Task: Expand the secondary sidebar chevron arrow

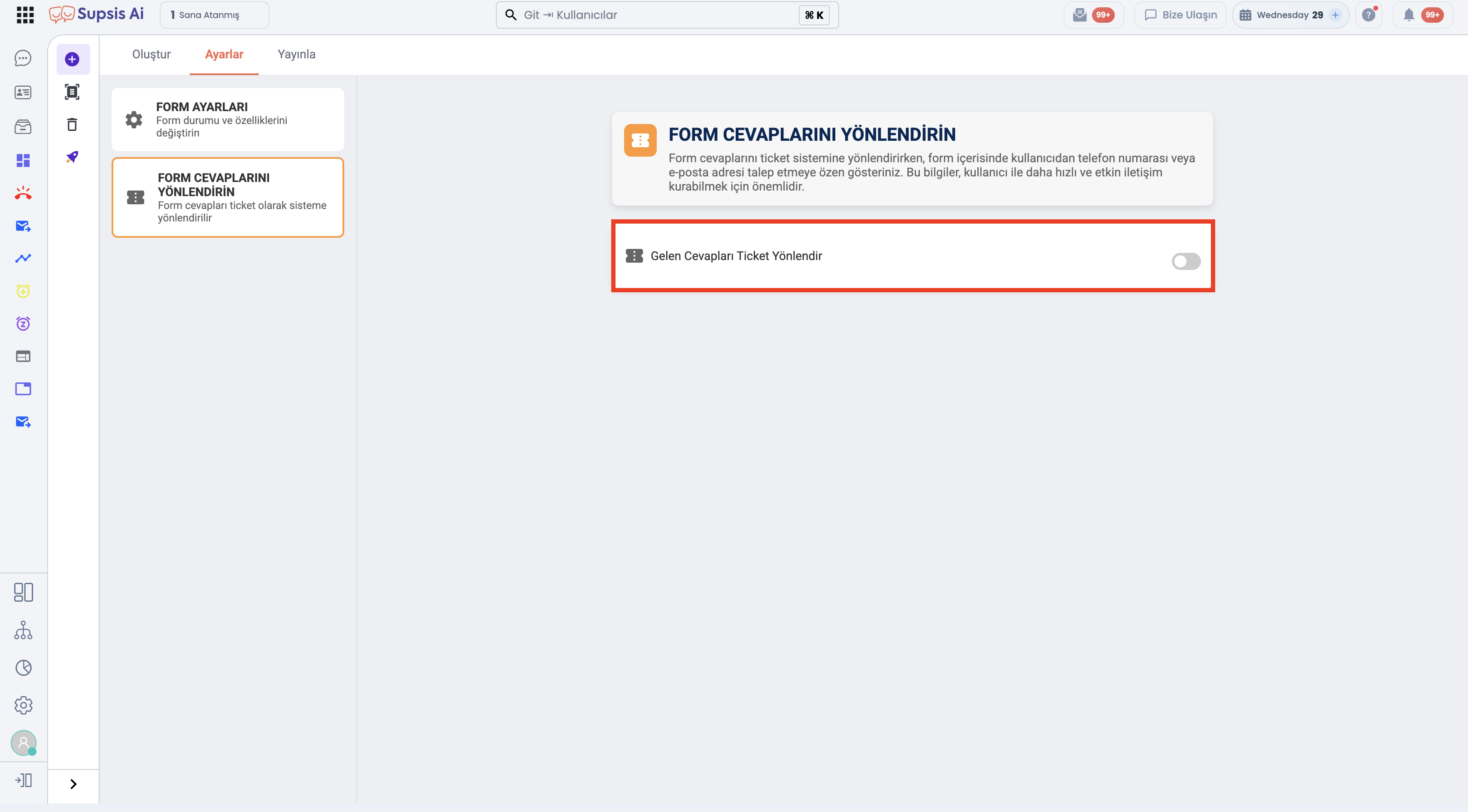Action: coord(73,784)
